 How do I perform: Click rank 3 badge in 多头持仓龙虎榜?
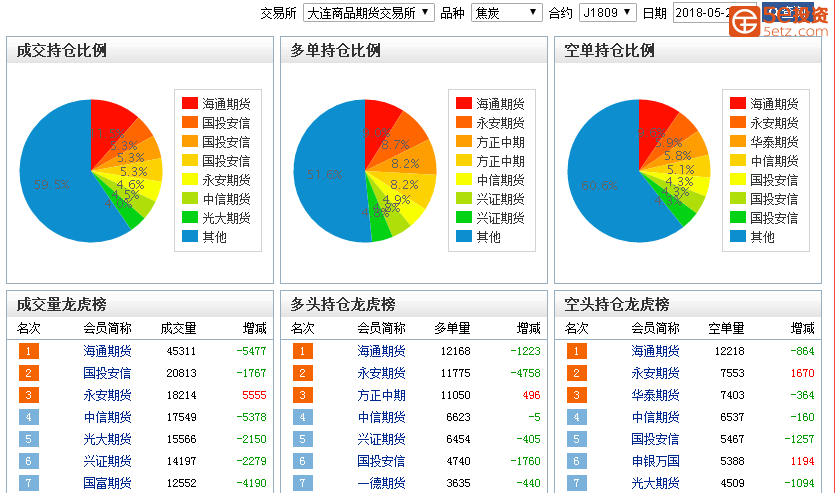[303, 395]
